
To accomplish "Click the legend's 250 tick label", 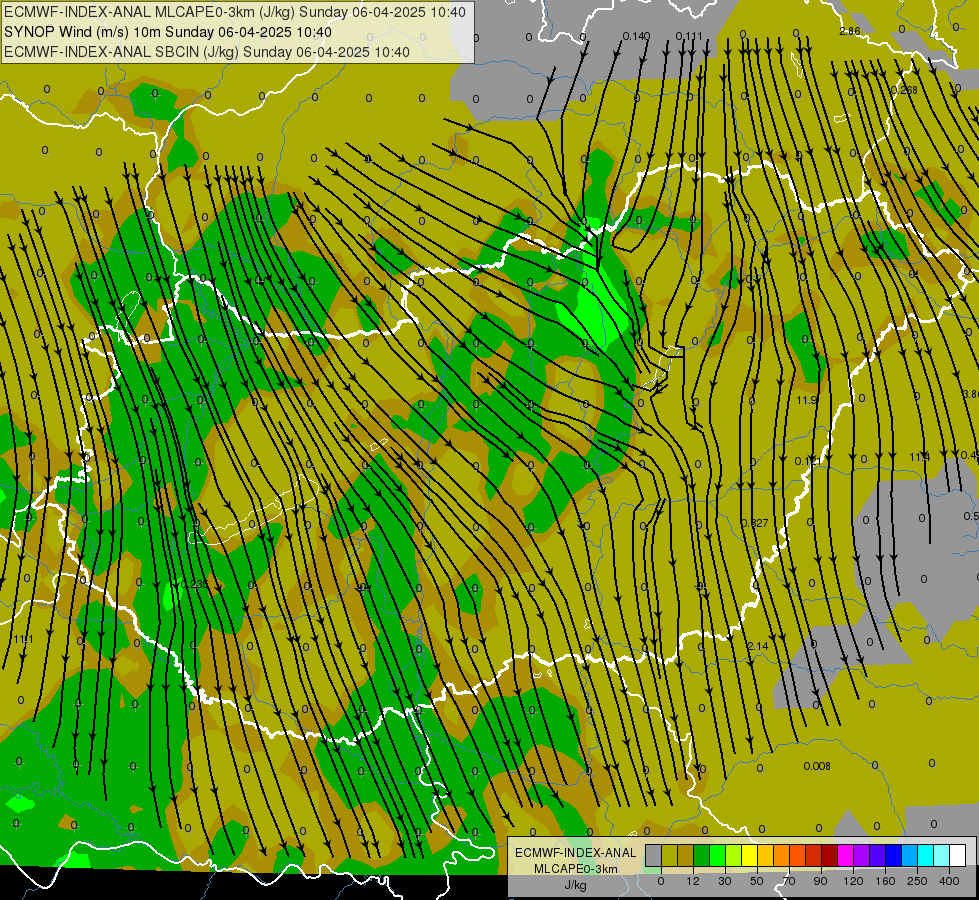I will (917, 881).
